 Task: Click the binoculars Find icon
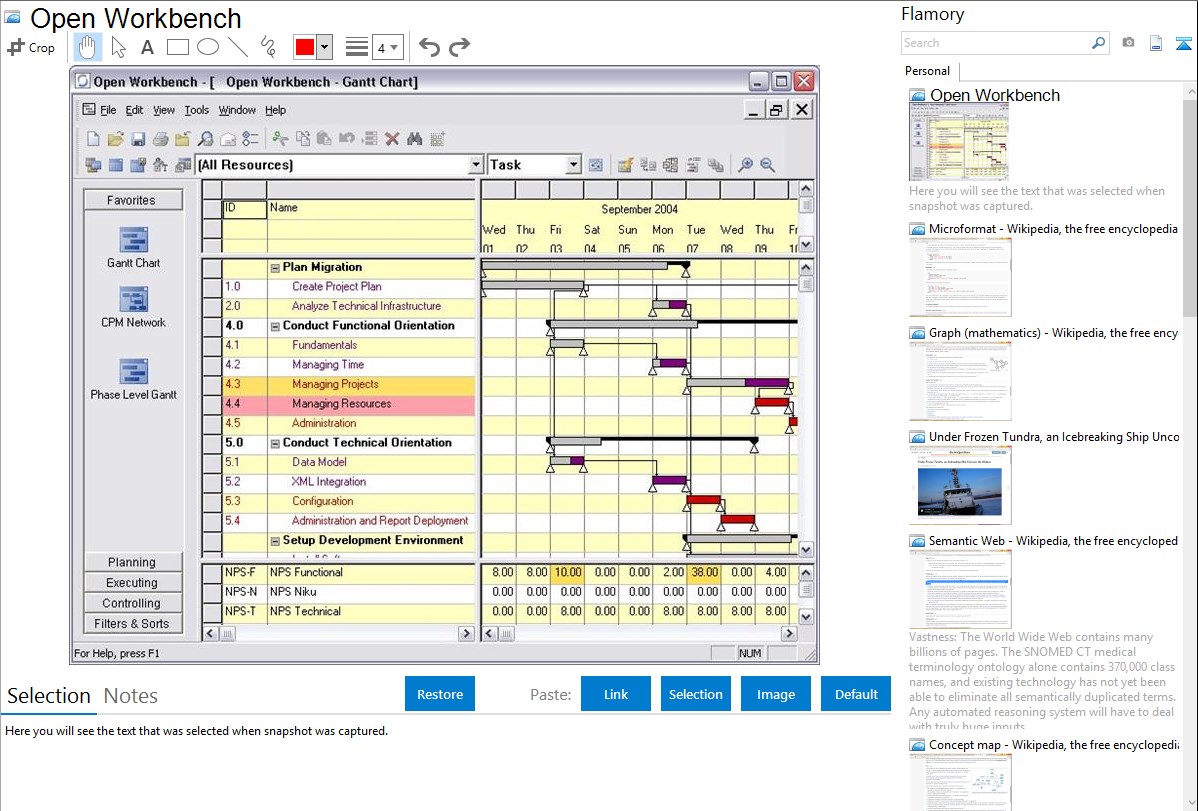[x=415, y=138]
